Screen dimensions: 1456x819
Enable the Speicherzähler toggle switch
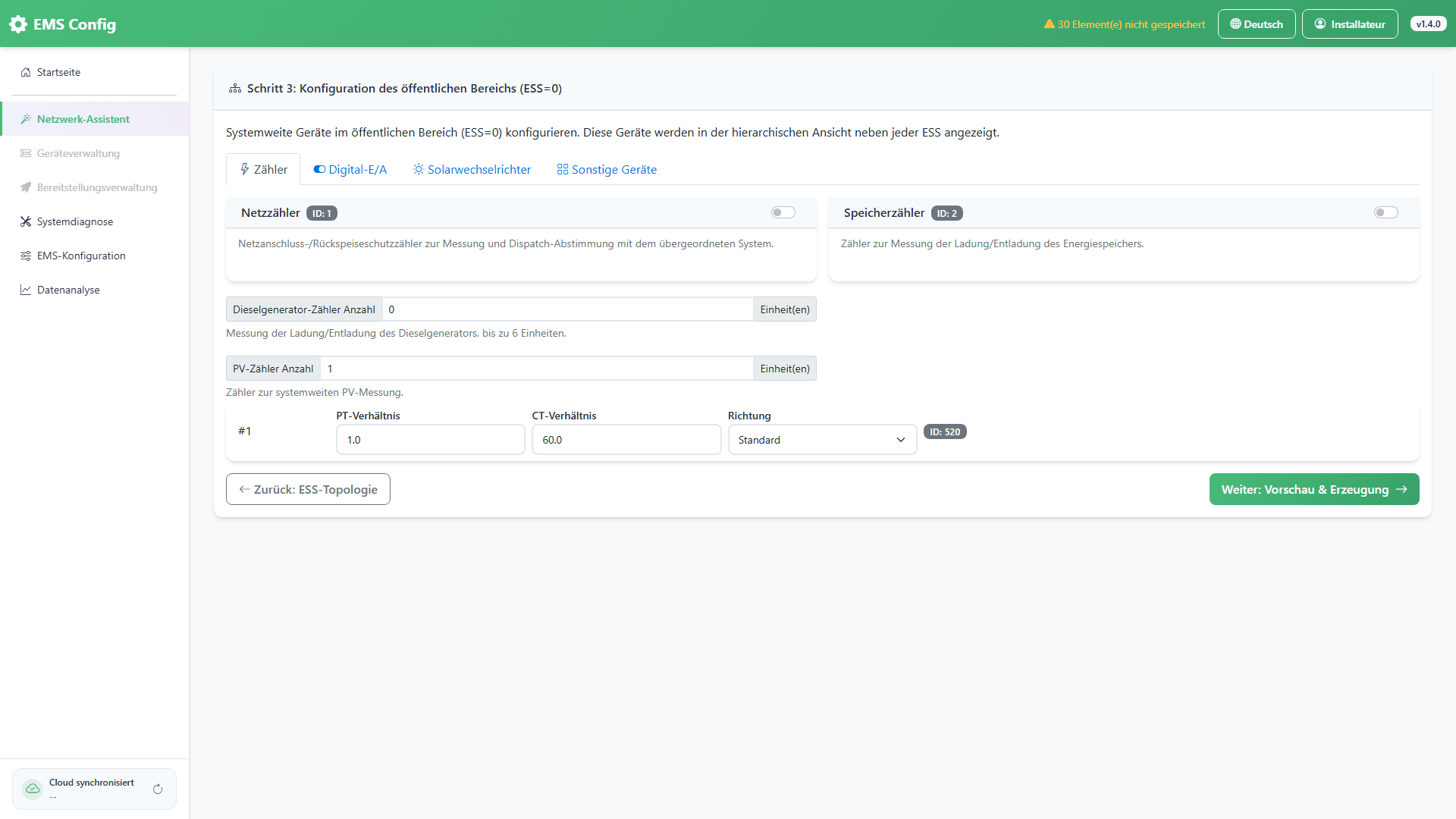tap(1386, 212)
